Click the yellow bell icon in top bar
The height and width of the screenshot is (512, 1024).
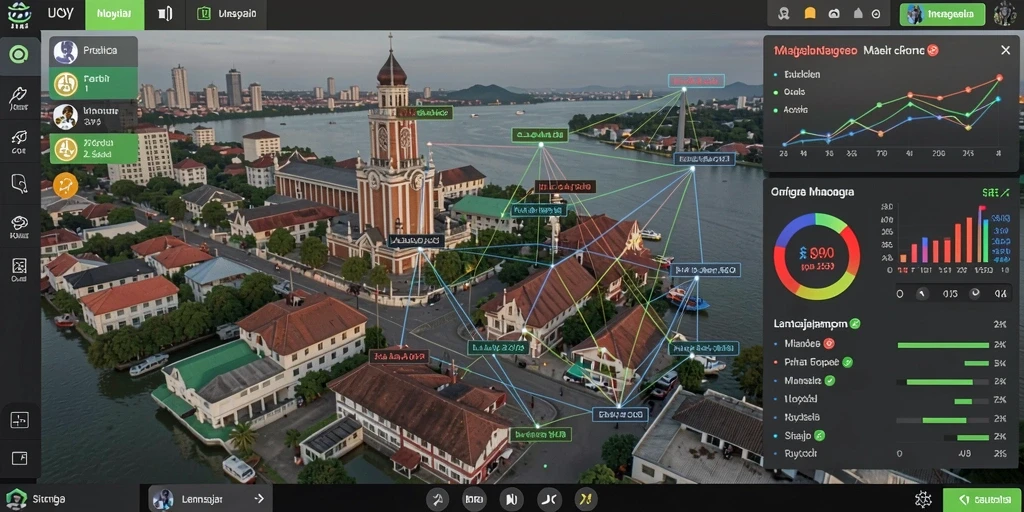coord(810,14)
